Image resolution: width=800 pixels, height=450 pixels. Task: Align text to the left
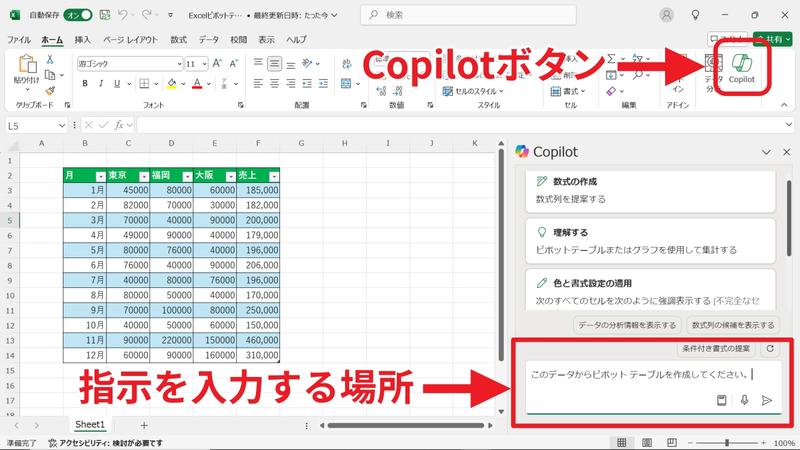point(258,84)
